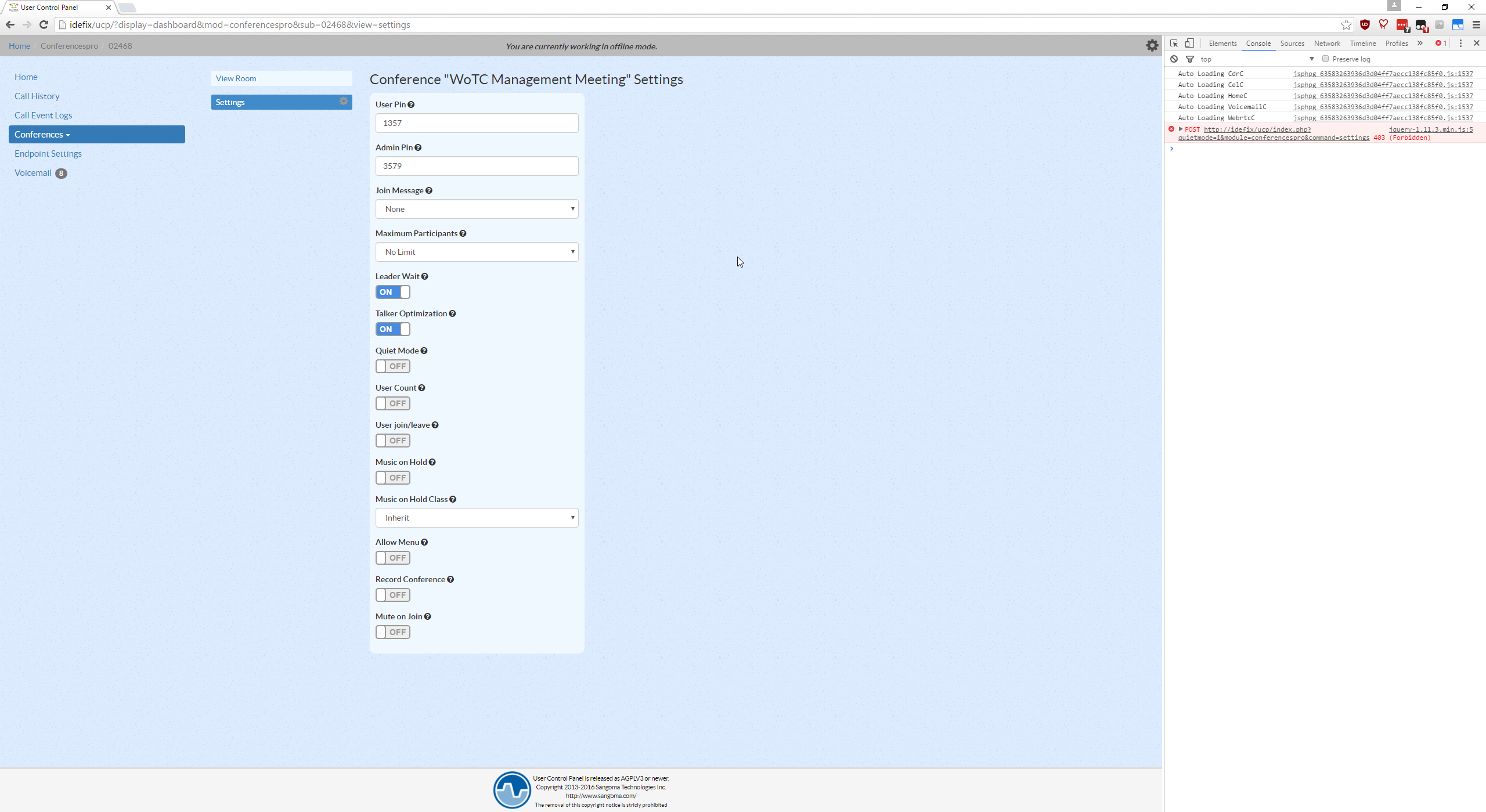Click Join Message help icon
1486x812 pixels.
click(x=429, y=190)
